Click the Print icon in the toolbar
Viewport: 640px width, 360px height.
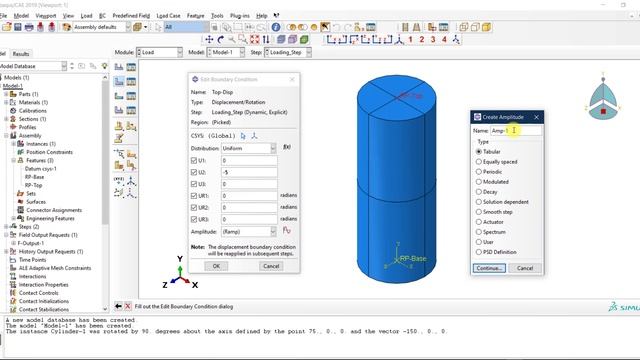pyautogui.click(x=29, y=27)
